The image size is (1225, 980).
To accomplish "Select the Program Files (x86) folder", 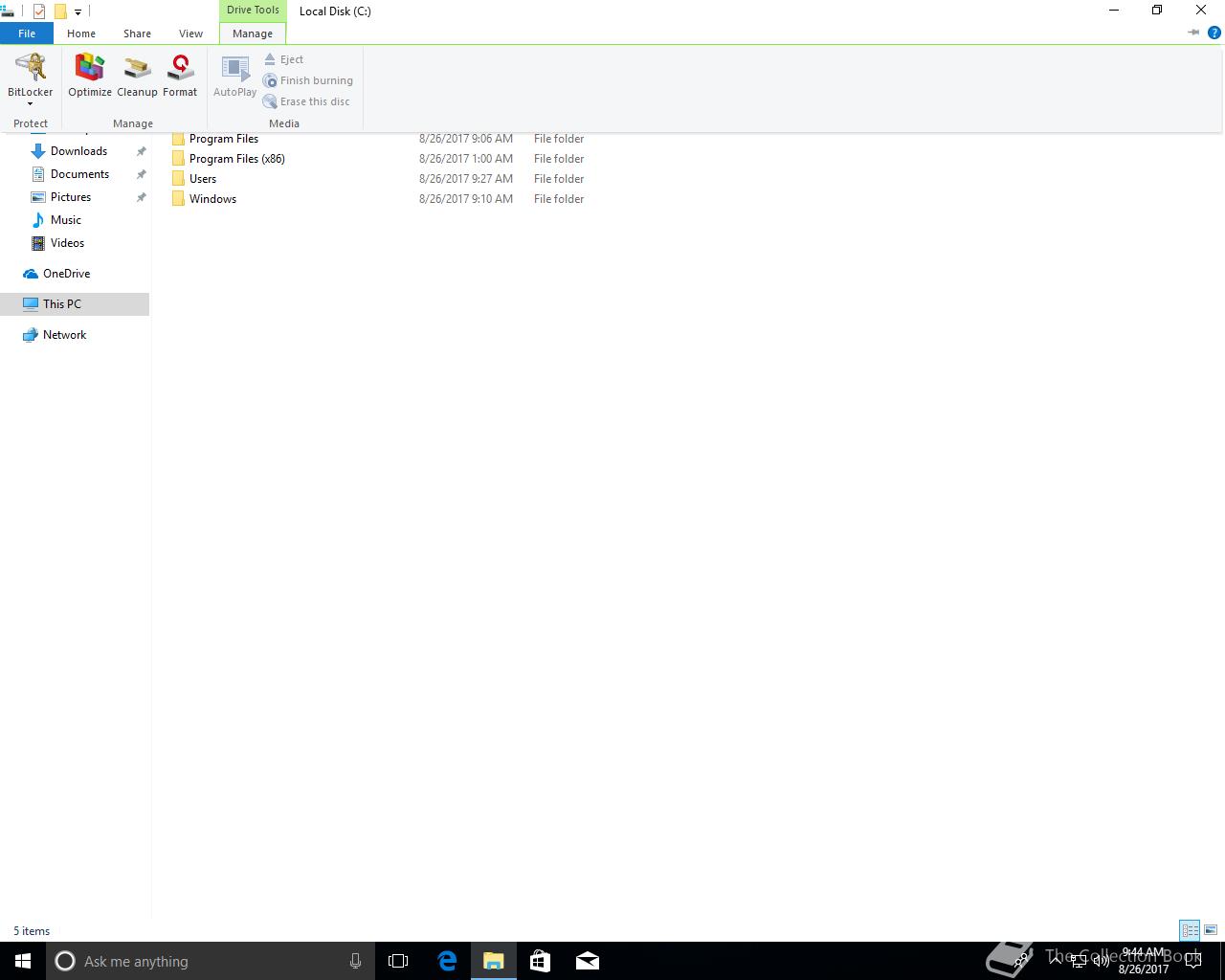I will 237,159.
